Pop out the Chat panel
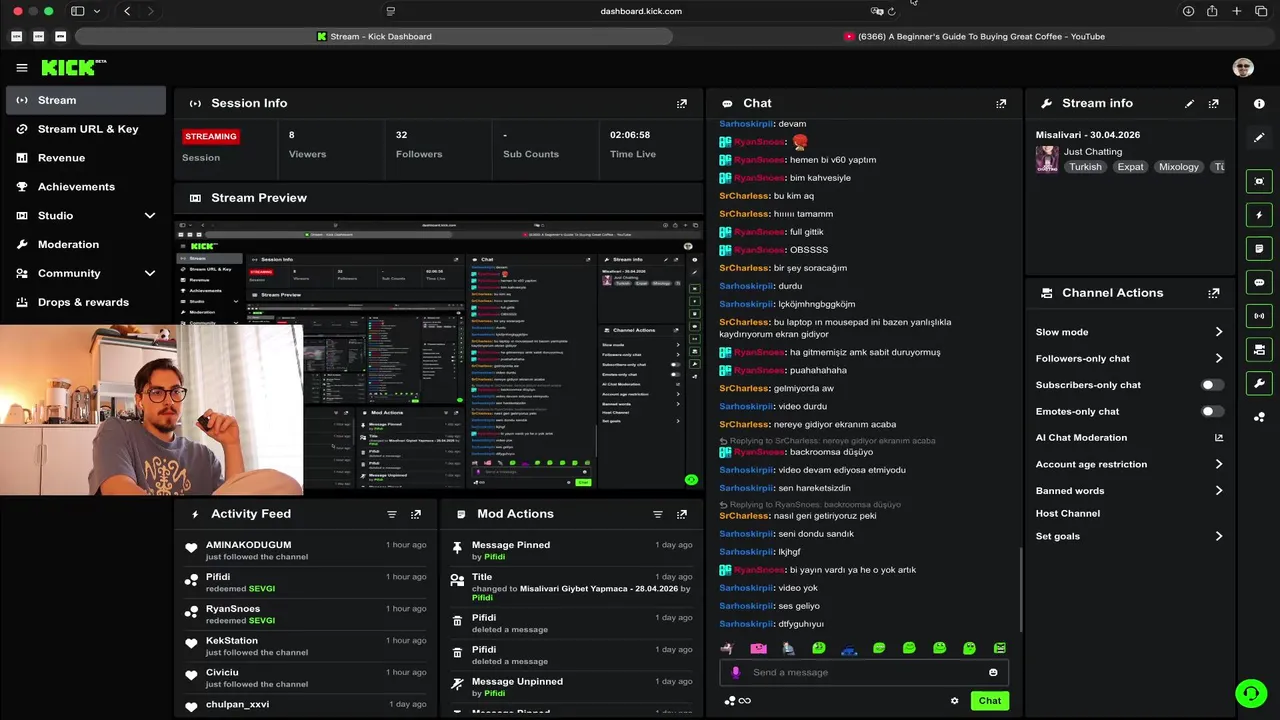 click(1001, 103)
